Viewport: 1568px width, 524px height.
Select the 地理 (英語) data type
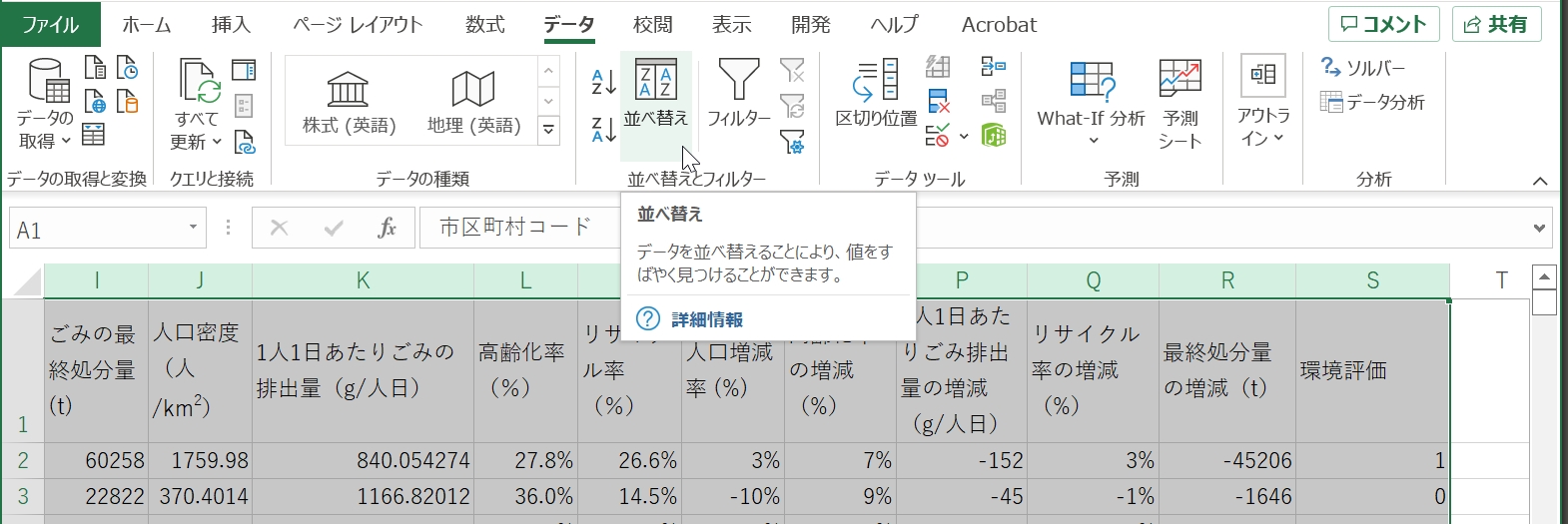click(473, 103)
